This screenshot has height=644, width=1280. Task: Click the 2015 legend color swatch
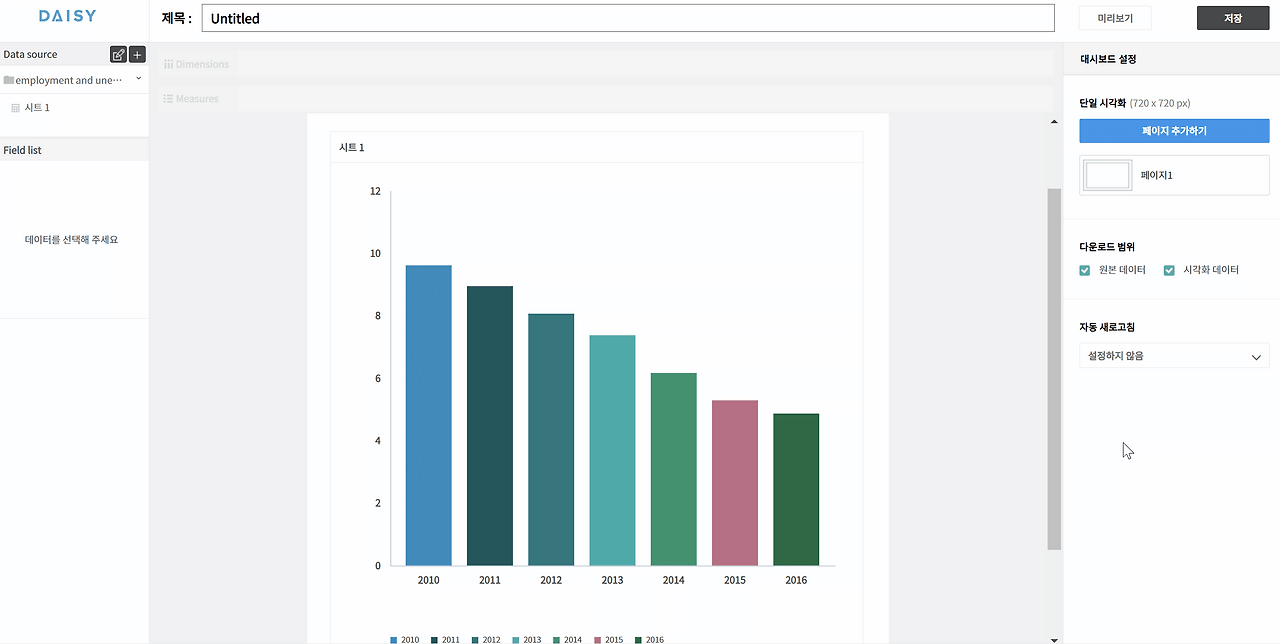coord(598,640)
